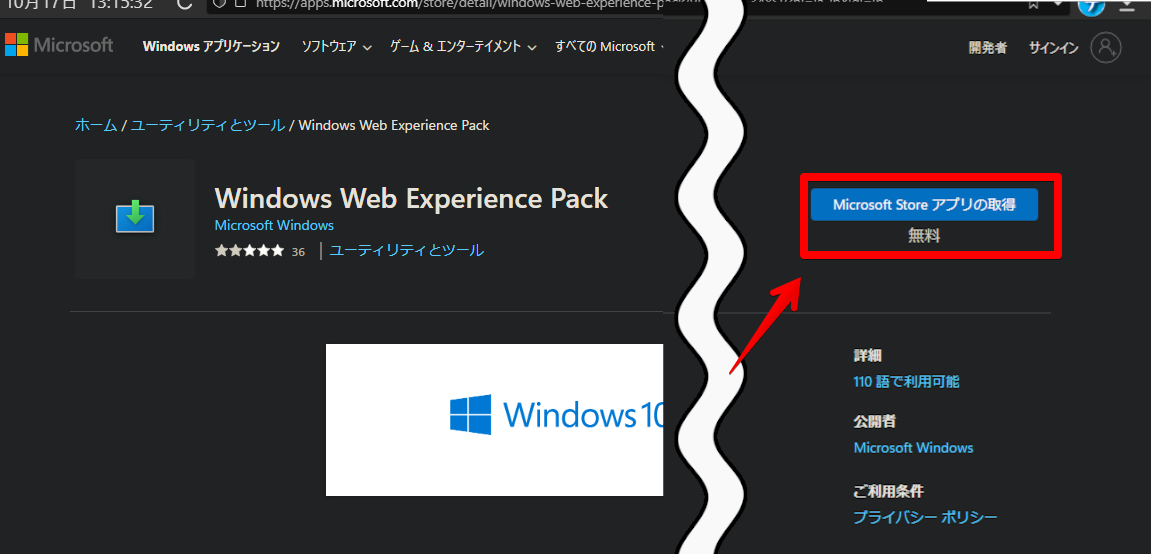Open ユーティリティとツール category link beside rating
The height and width of the screenshot is (554, 1151).
[407, 250]
